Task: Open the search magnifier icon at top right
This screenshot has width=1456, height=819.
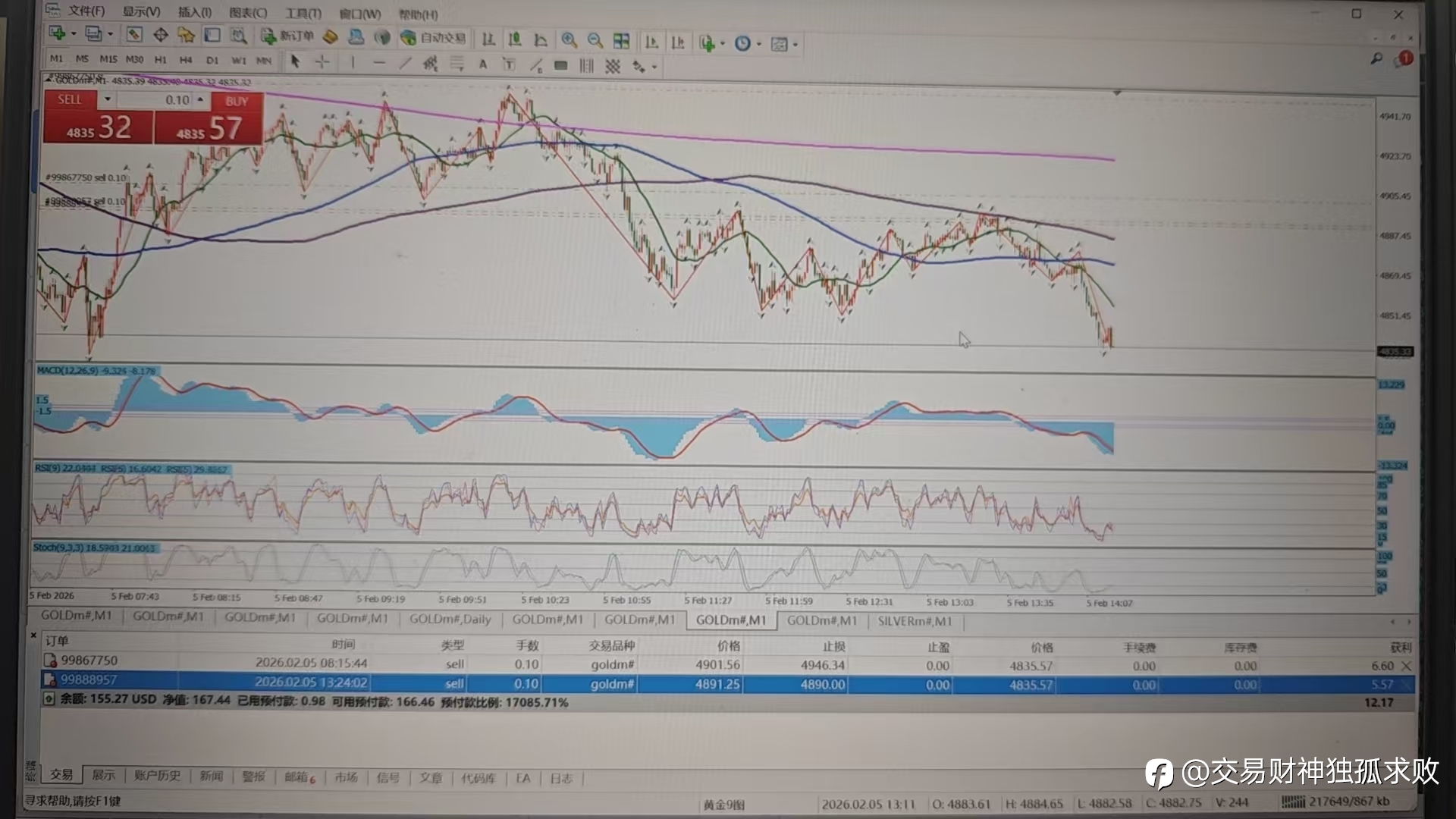Action: pyautogui.click(x=1376, y=58)
